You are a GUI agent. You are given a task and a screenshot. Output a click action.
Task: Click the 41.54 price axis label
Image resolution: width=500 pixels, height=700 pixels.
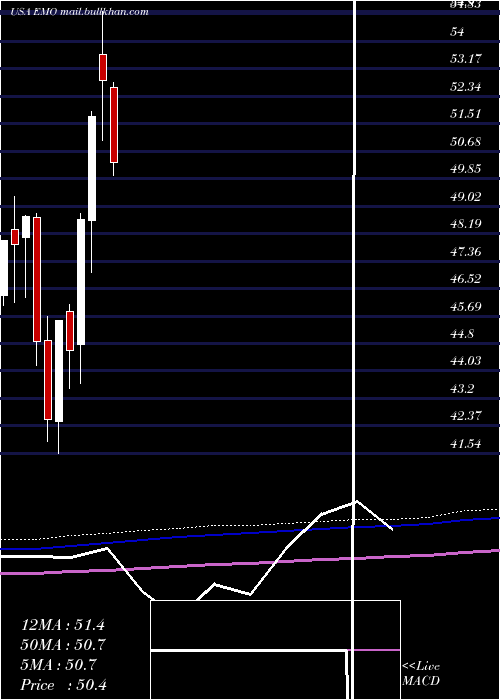click(466, 444)
